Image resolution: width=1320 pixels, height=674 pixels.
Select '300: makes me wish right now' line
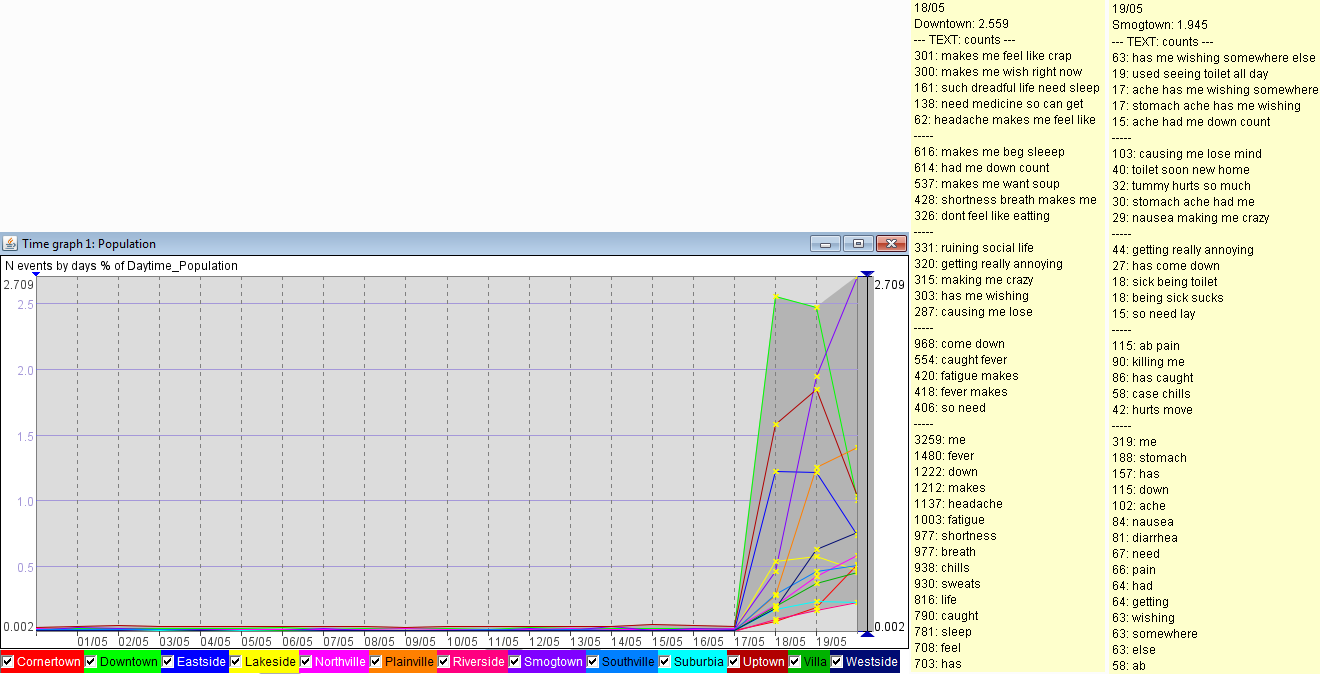(998, 72)
